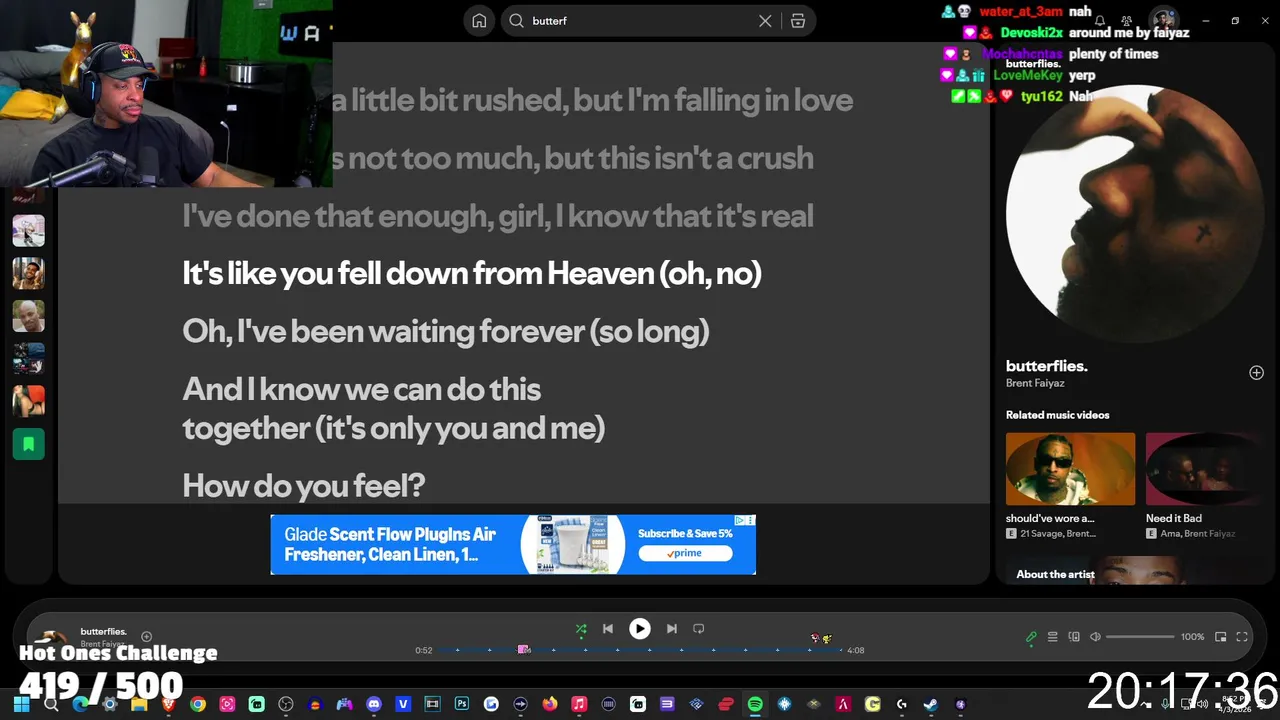Image resolution: width=1280 pixels, height=720 pixels.
Task: Open Firefox from the taskbar
Action: coord(550,704)
